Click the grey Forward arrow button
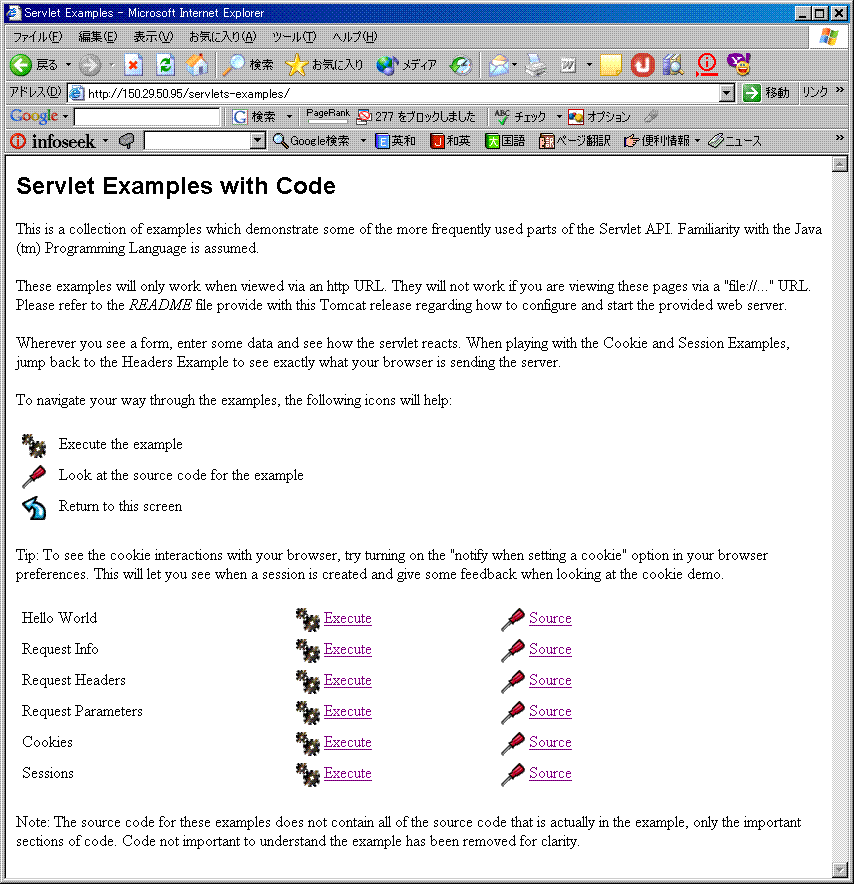The width and height of the screenshot is (854, 884). [x=89, y=65]
